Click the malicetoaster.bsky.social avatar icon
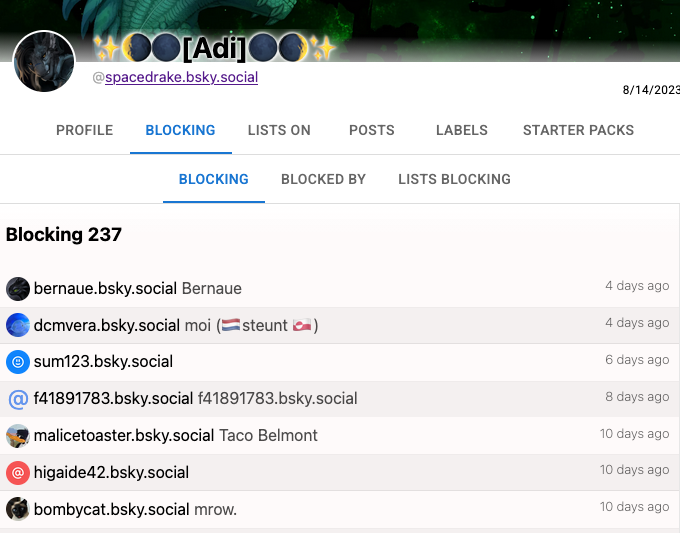The height and width of the screenshot is (533, 680). (18, 435)
